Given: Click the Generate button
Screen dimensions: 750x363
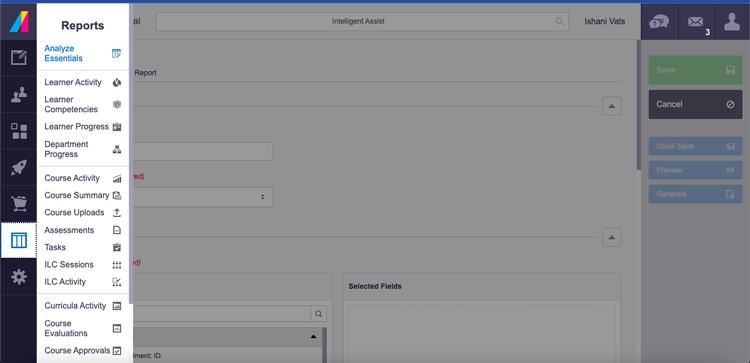Looking at the screenshot, I should pyautogui.click(x=695, y=194).
